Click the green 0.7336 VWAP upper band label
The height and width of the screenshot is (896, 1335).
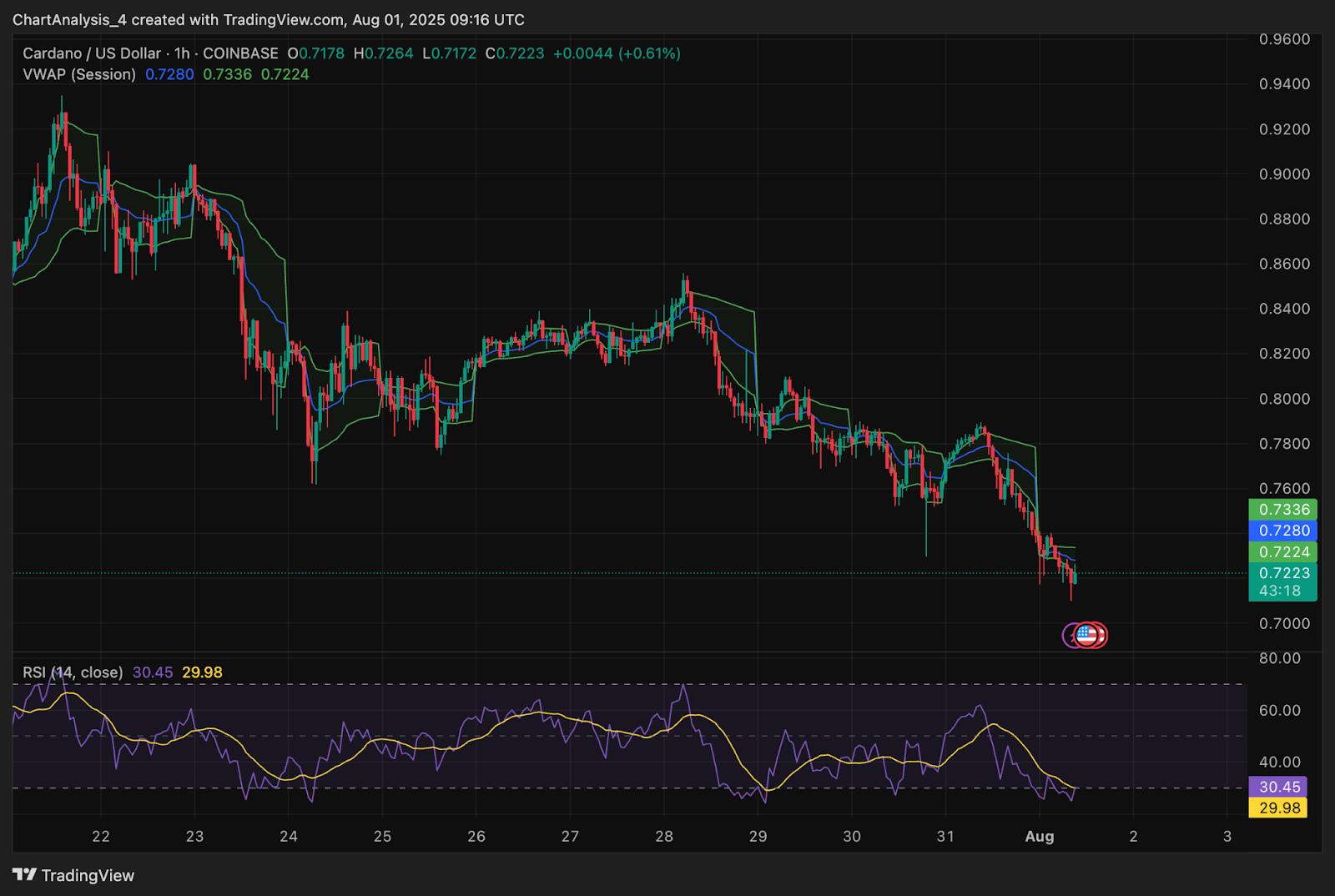1282,510
